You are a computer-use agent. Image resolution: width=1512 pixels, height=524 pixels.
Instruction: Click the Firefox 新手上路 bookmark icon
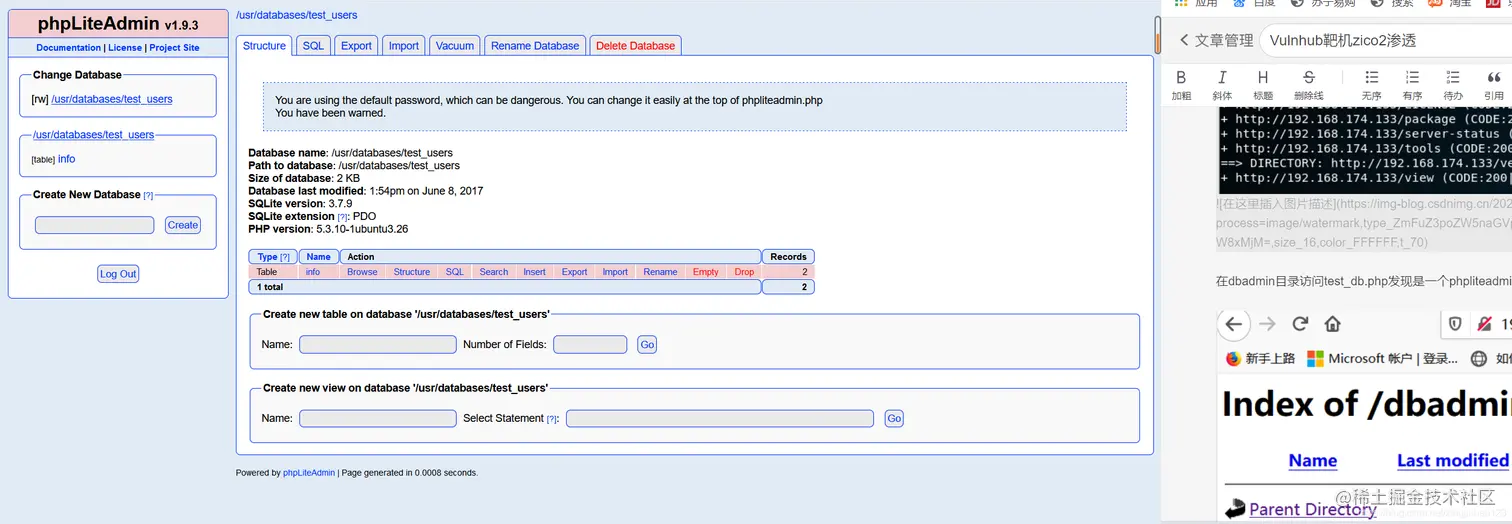point(1233,358)
